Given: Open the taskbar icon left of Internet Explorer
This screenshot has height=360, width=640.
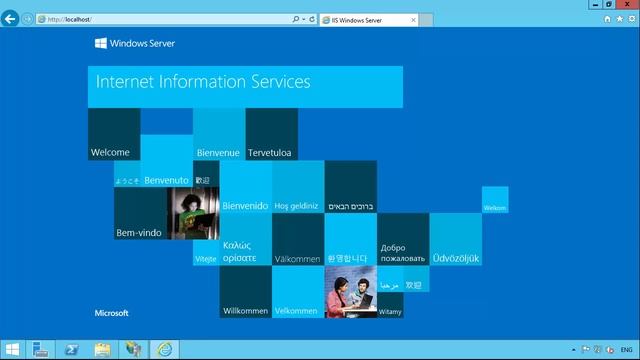Looking at the screenshot, I should tap(133, 349).
